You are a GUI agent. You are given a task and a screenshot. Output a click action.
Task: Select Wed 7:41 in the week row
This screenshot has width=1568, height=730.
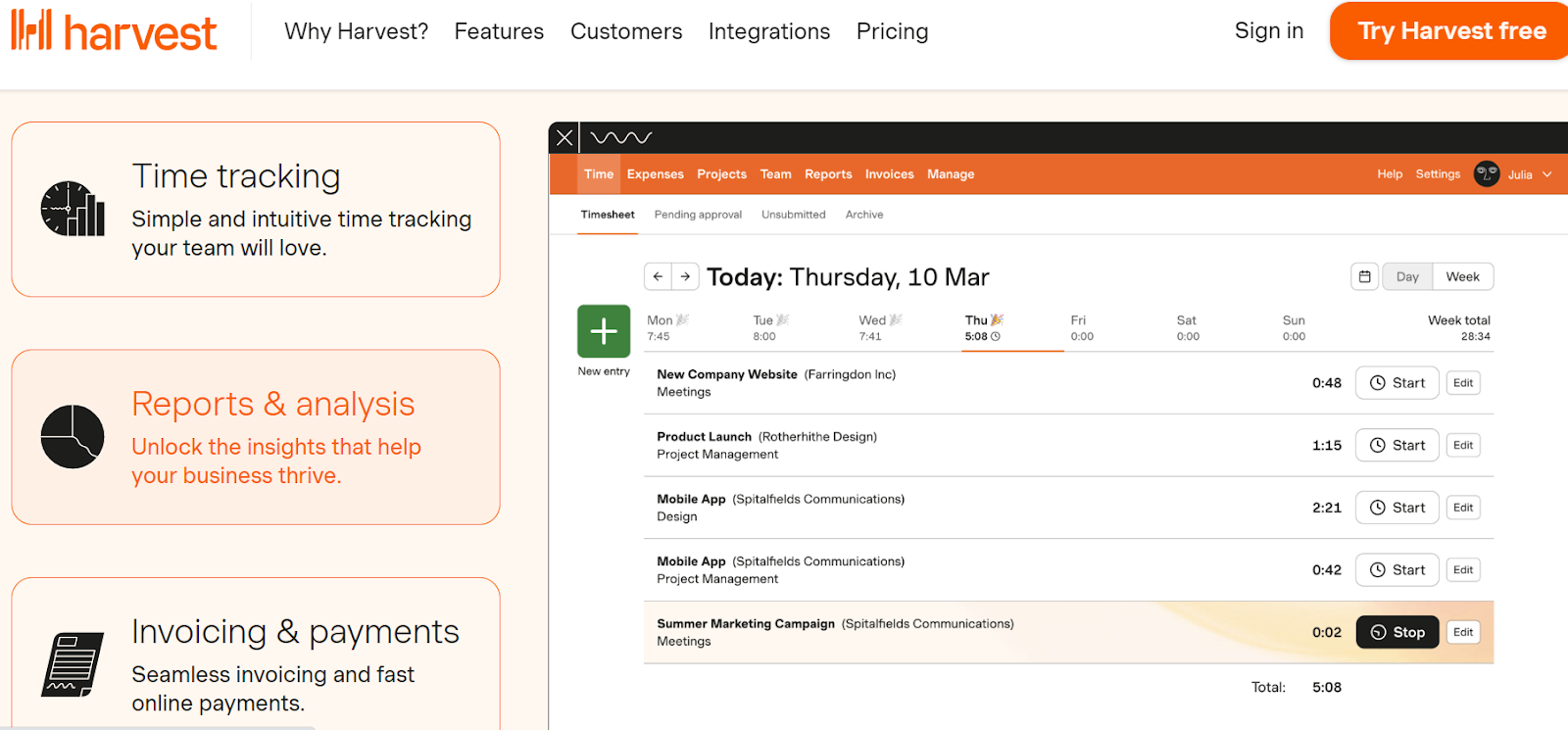pyautogui.click(x=880, y=328)
